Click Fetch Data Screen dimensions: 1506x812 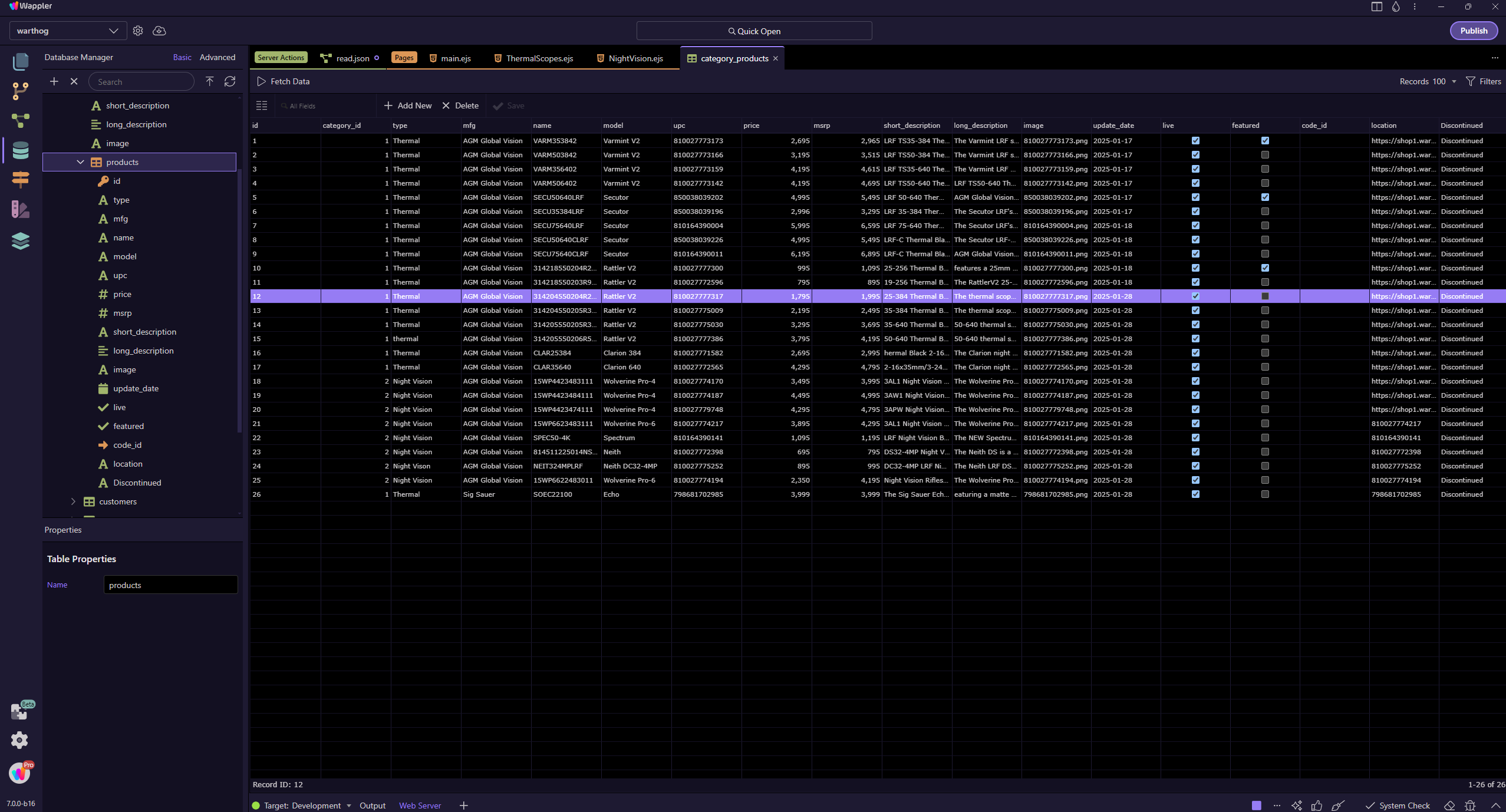point(284,81)
